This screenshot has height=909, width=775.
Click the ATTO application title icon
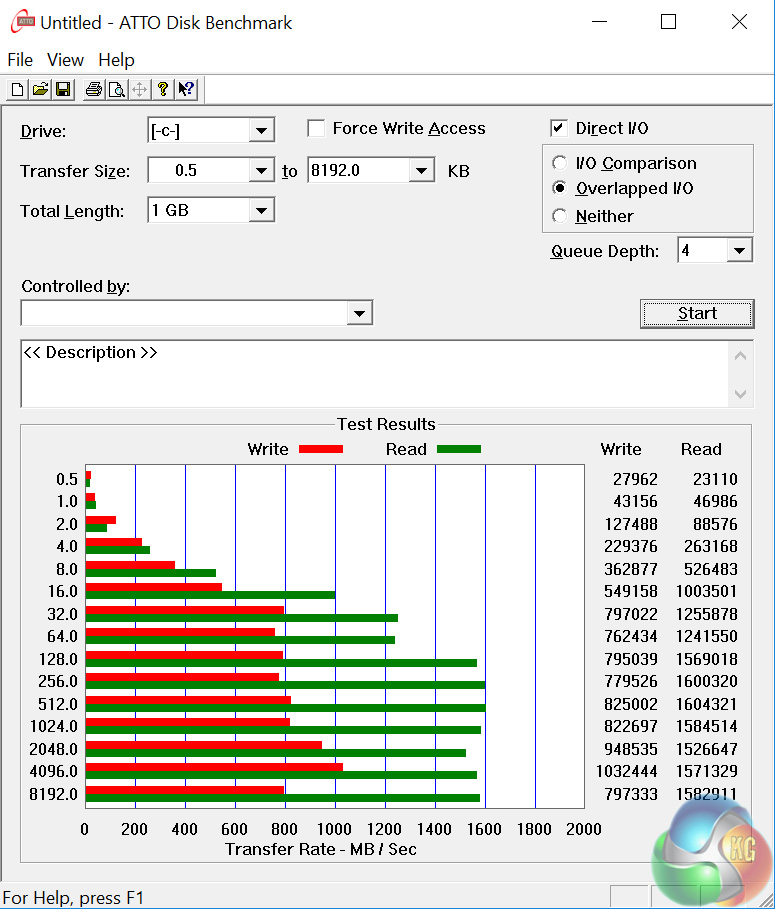pos(23,22)
